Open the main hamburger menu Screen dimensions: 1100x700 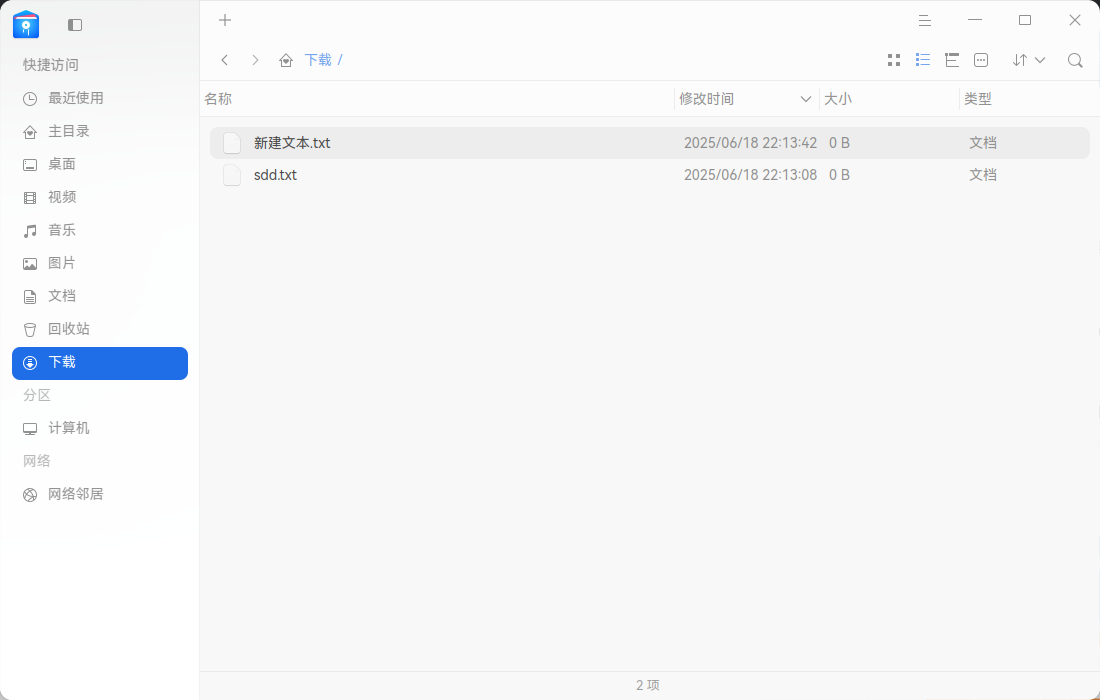coord(925,20)
